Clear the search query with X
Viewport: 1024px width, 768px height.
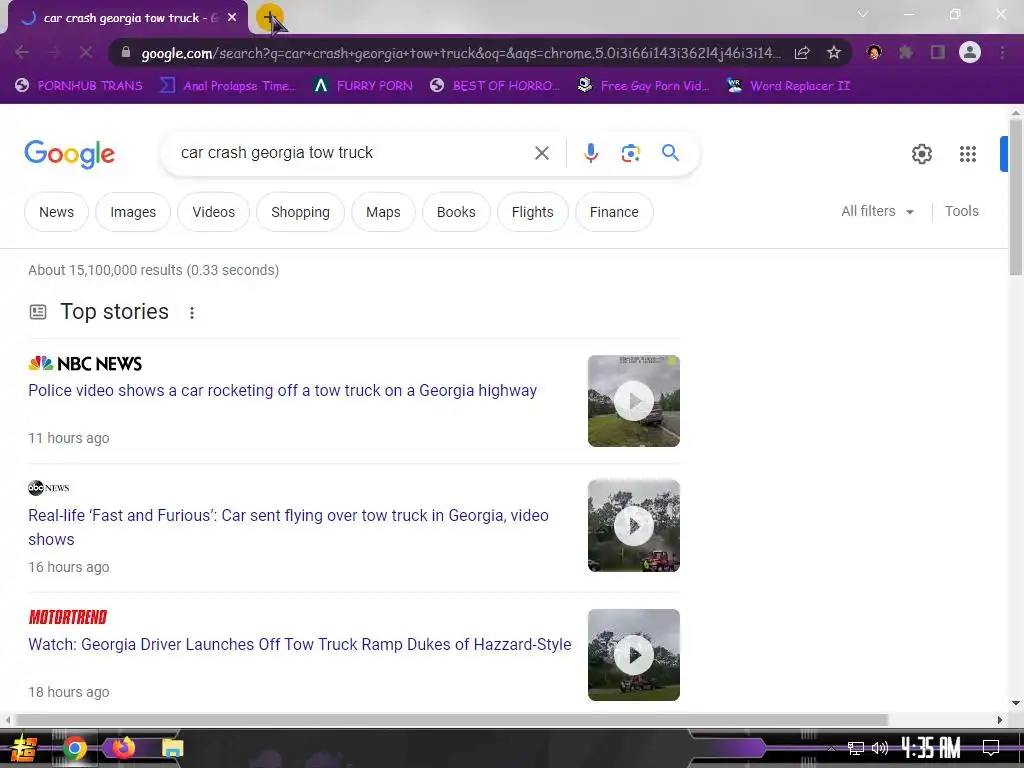541,153
